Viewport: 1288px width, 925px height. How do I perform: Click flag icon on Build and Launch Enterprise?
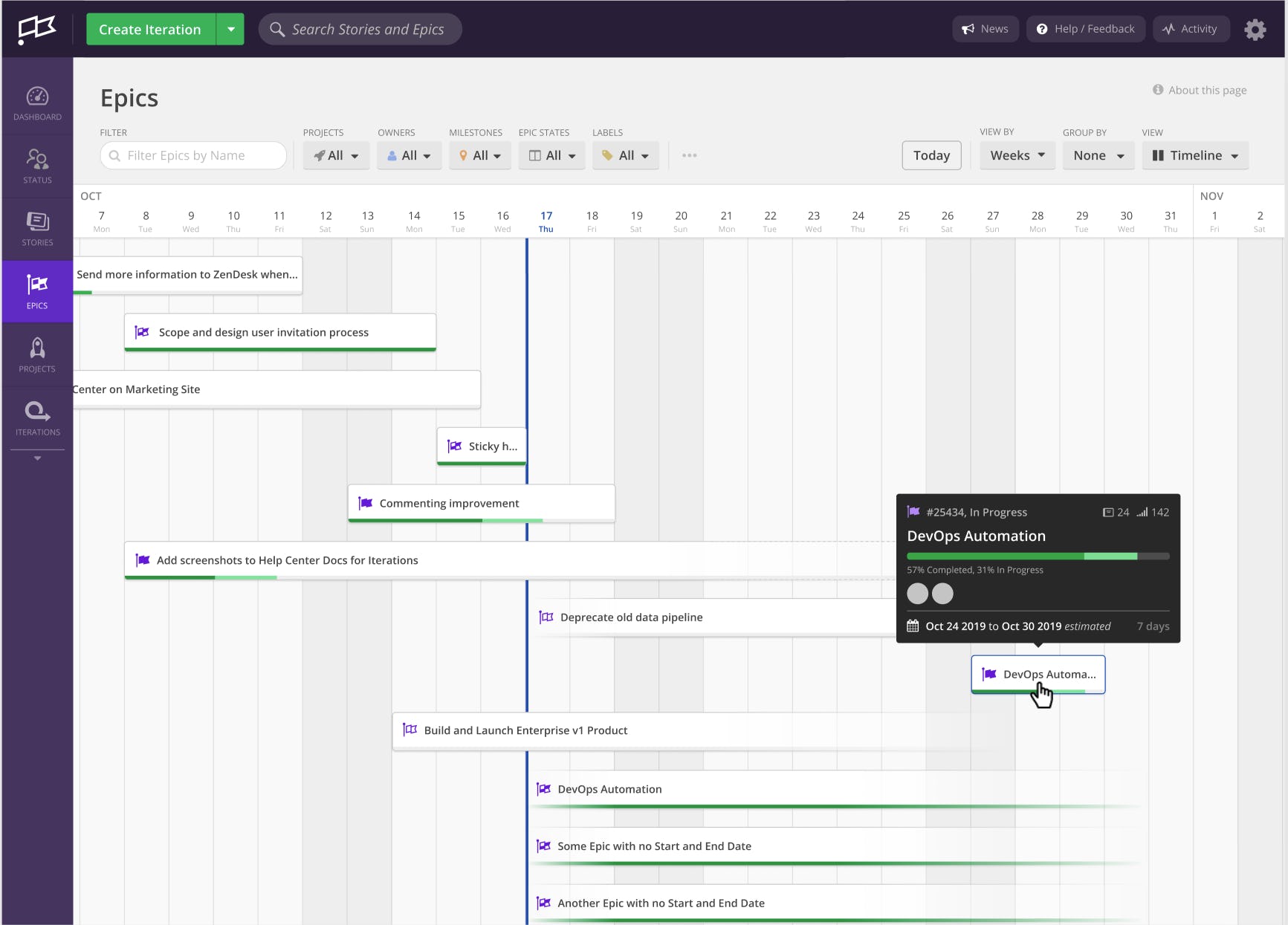[410, 730]
